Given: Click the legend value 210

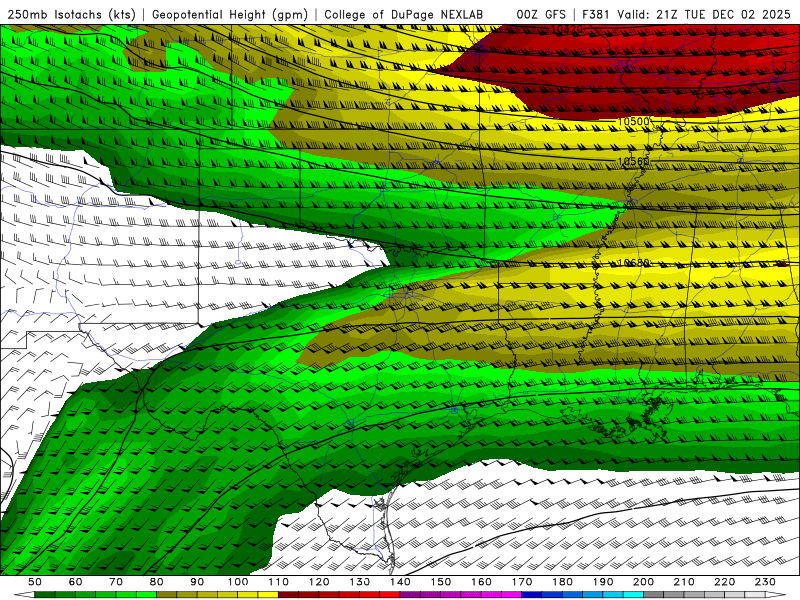Looking at the screenshot, I should 684,582.
